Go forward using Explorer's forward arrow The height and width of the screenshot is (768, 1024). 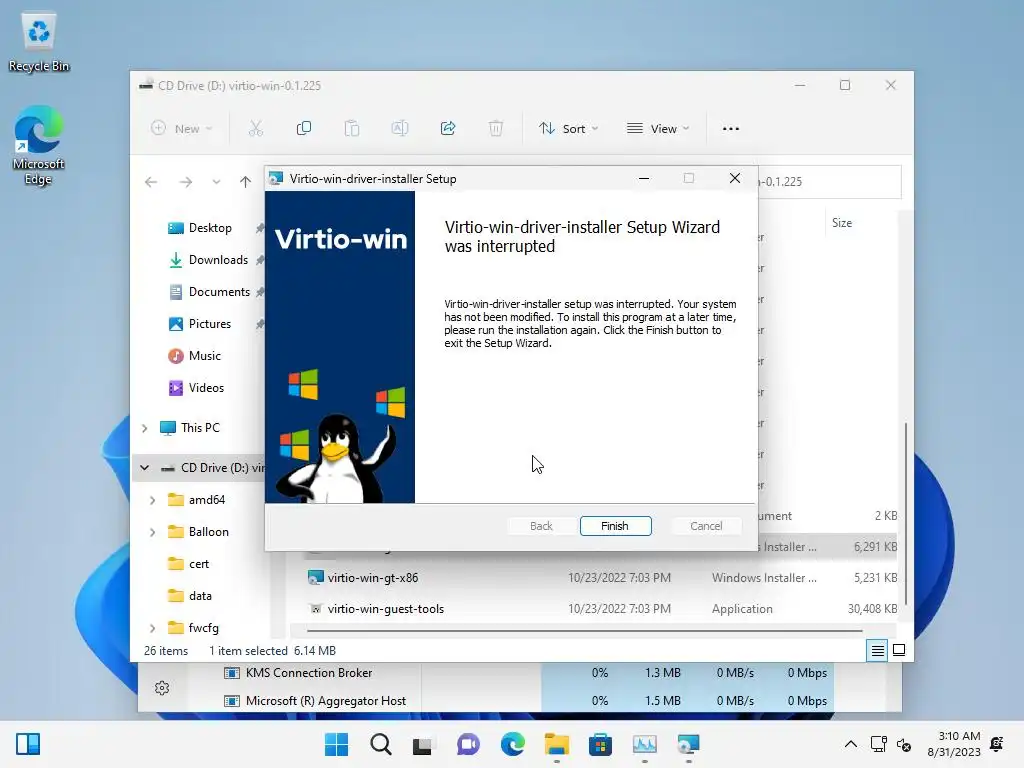(x=185, y=182)
